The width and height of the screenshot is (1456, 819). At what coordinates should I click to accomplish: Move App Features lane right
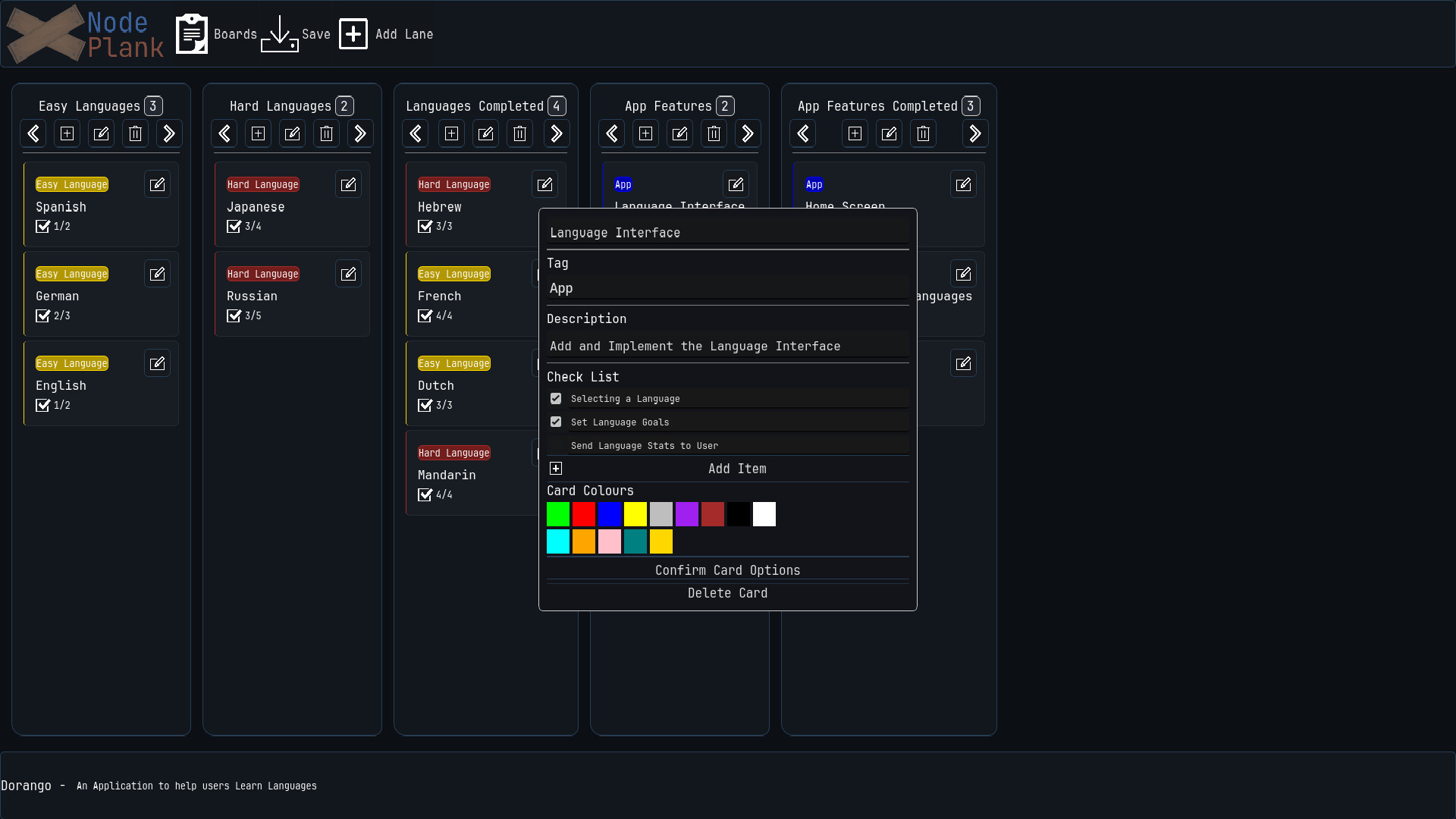748,133
